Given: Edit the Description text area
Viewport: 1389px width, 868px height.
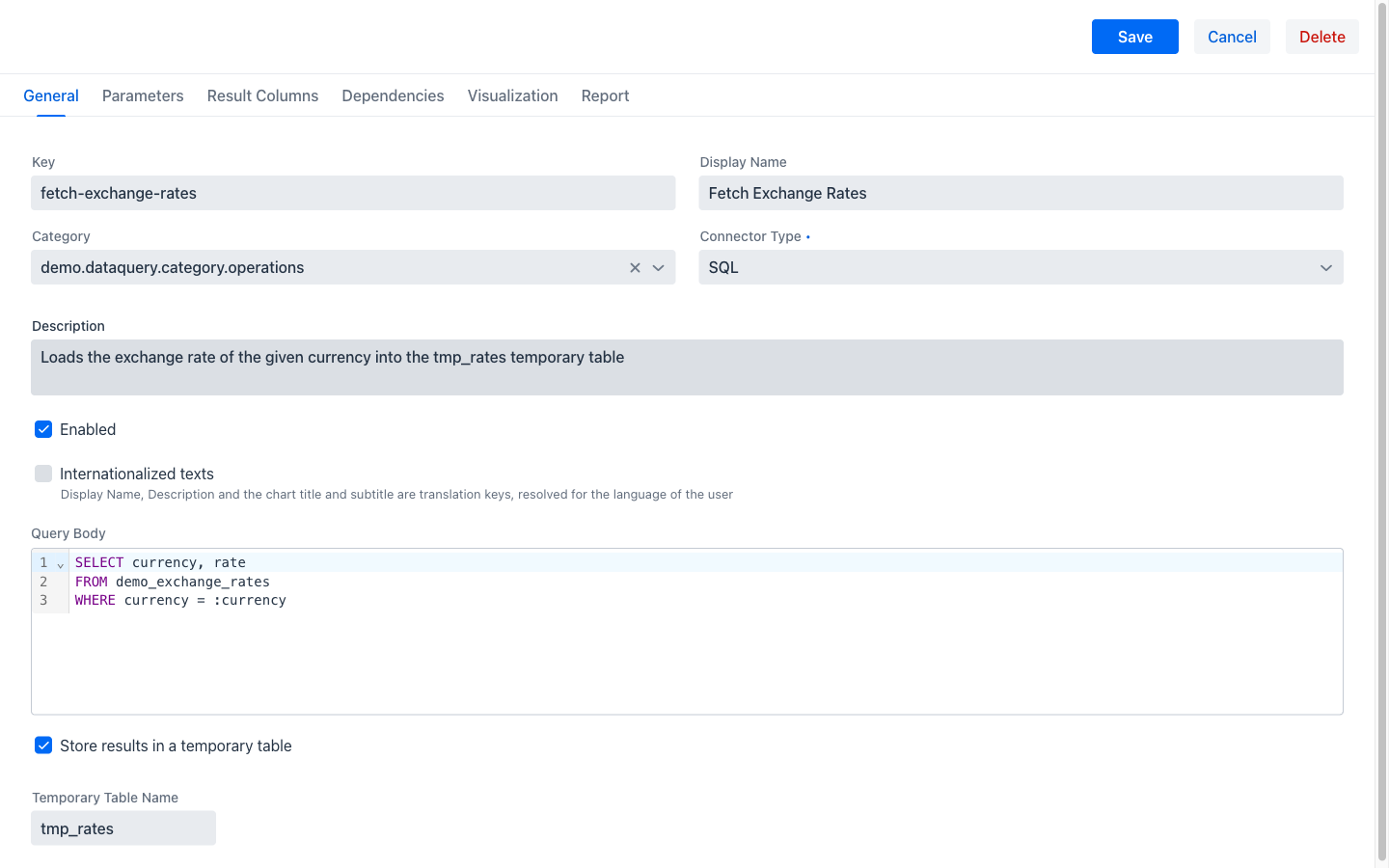Looking at the screenshot, I should 687,367.
